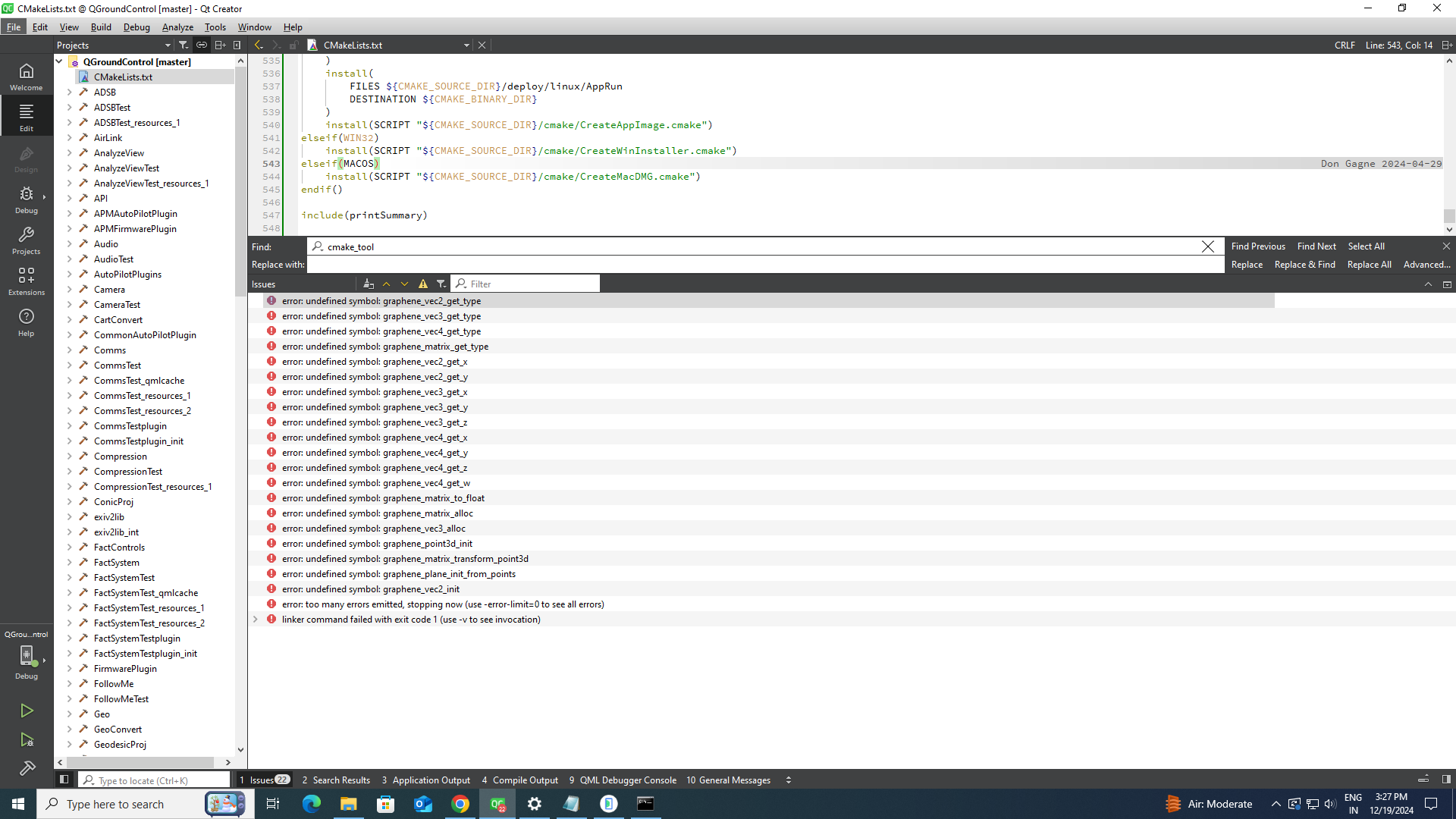The image size is (1456, 819).
Task: Open Issues category filter menu
Action: [x=441, y=284]
